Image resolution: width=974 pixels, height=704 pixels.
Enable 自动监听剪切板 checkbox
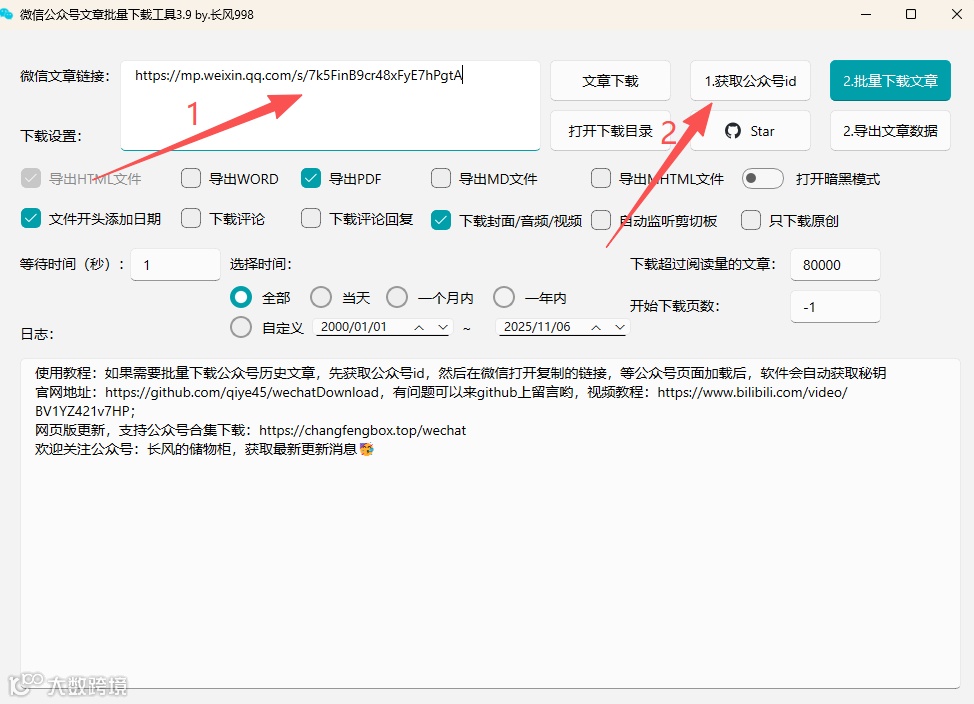click(601, 220)
